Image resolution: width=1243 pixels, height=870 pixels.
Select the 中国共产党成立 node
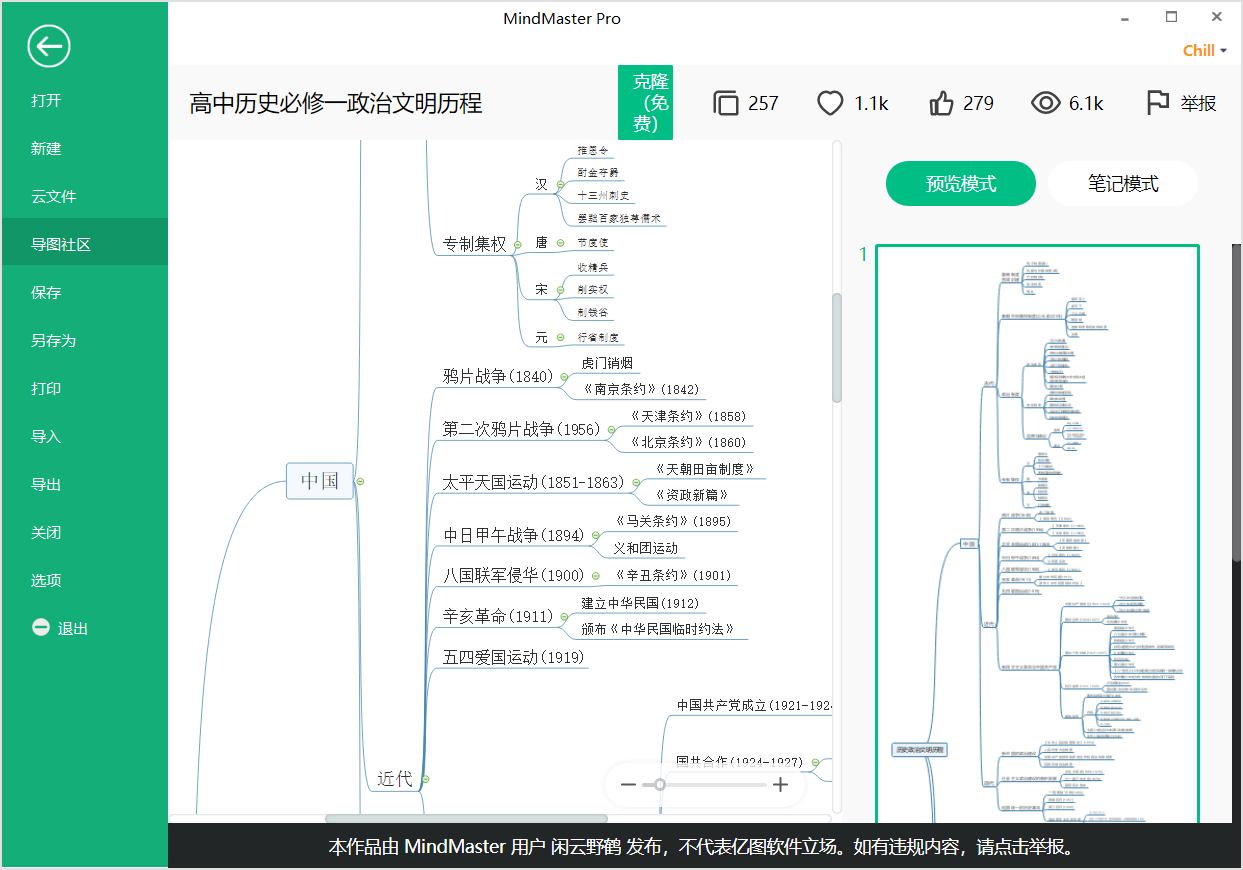tap(754, 705)
